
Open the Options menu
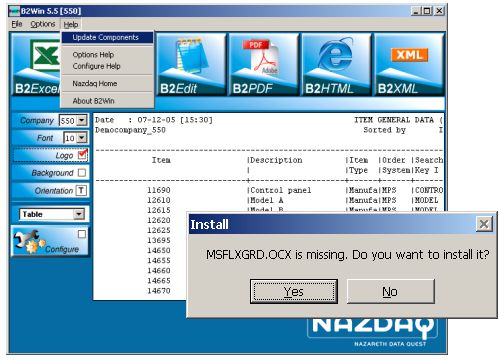coord(43,24)
